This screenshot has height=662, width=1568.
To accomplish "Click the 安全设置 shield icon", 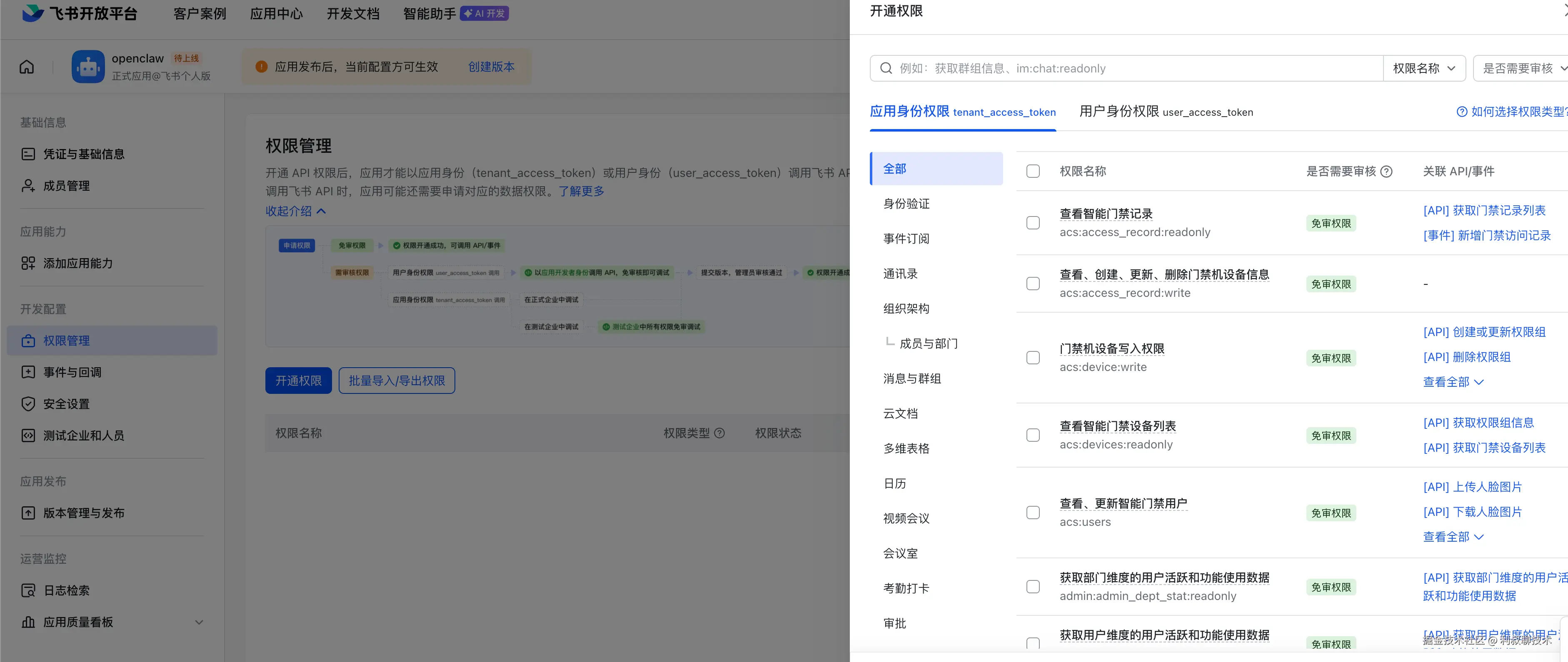I will coord(28,404).
